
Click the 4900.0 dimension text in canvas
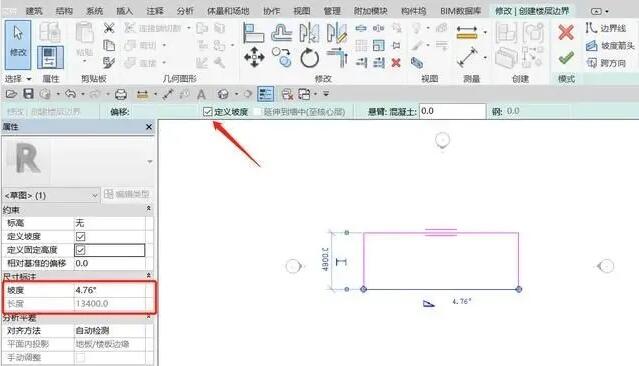pos(325,260)
